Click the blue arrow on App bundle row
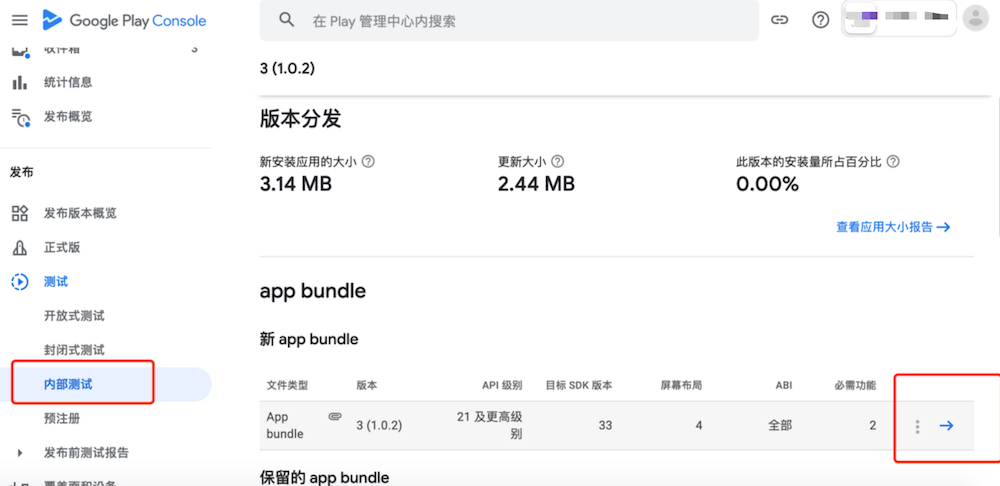 point(946,426)
